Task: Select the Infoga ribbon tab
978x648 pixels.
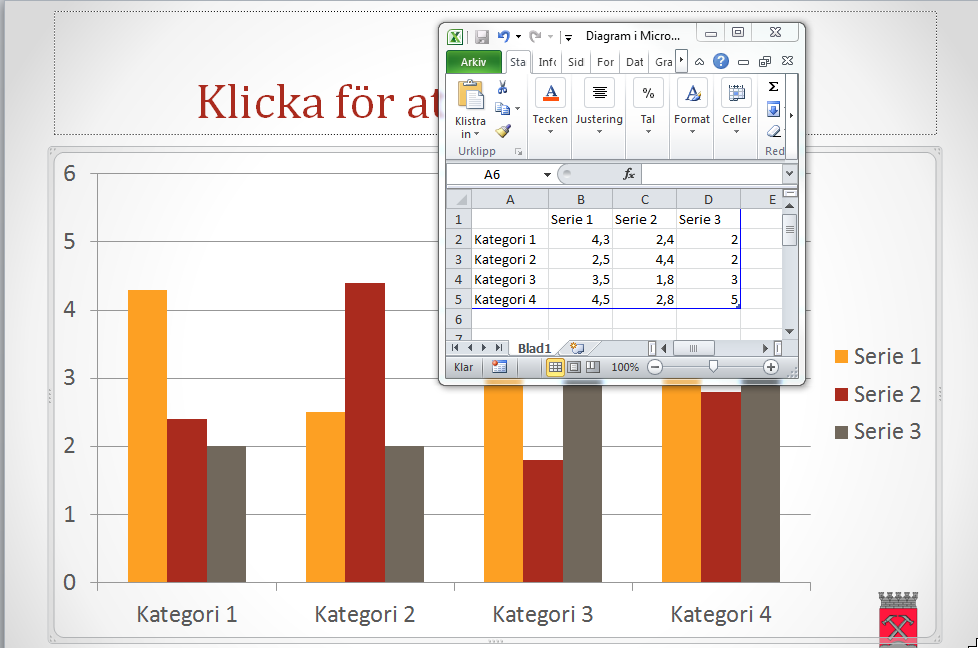Action: (x=547, y=62)
